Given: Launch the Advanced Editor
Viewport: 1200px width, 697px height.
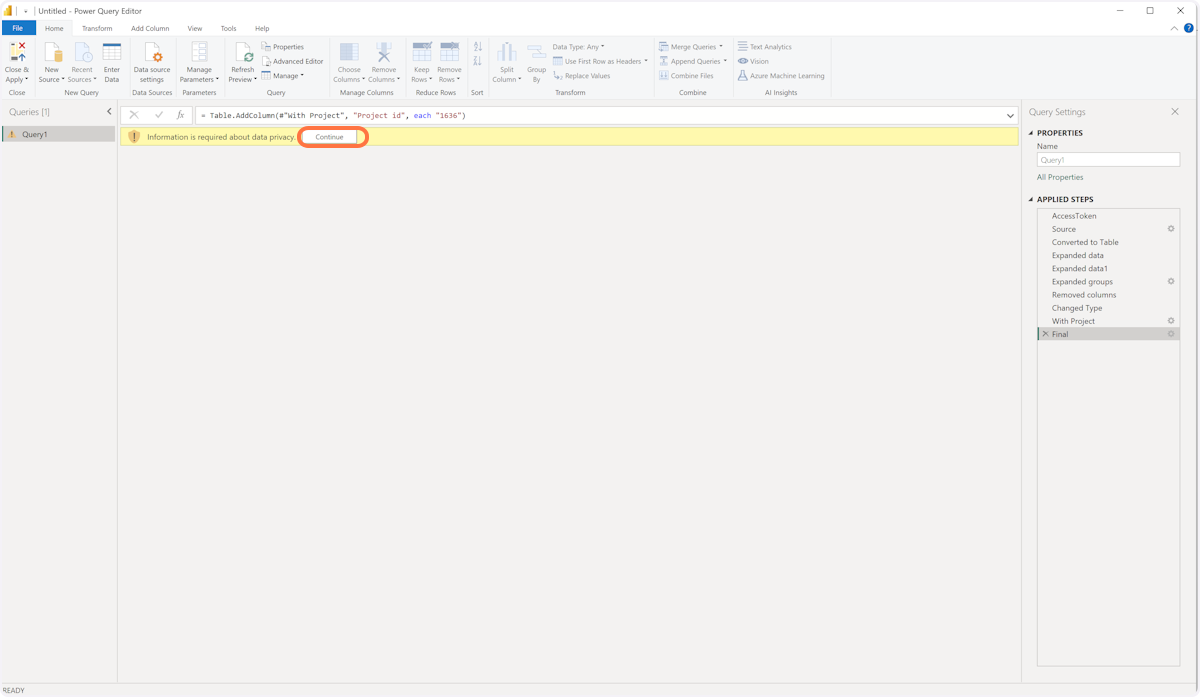Looking at the screenshot, I should click(x=292, y=61).
